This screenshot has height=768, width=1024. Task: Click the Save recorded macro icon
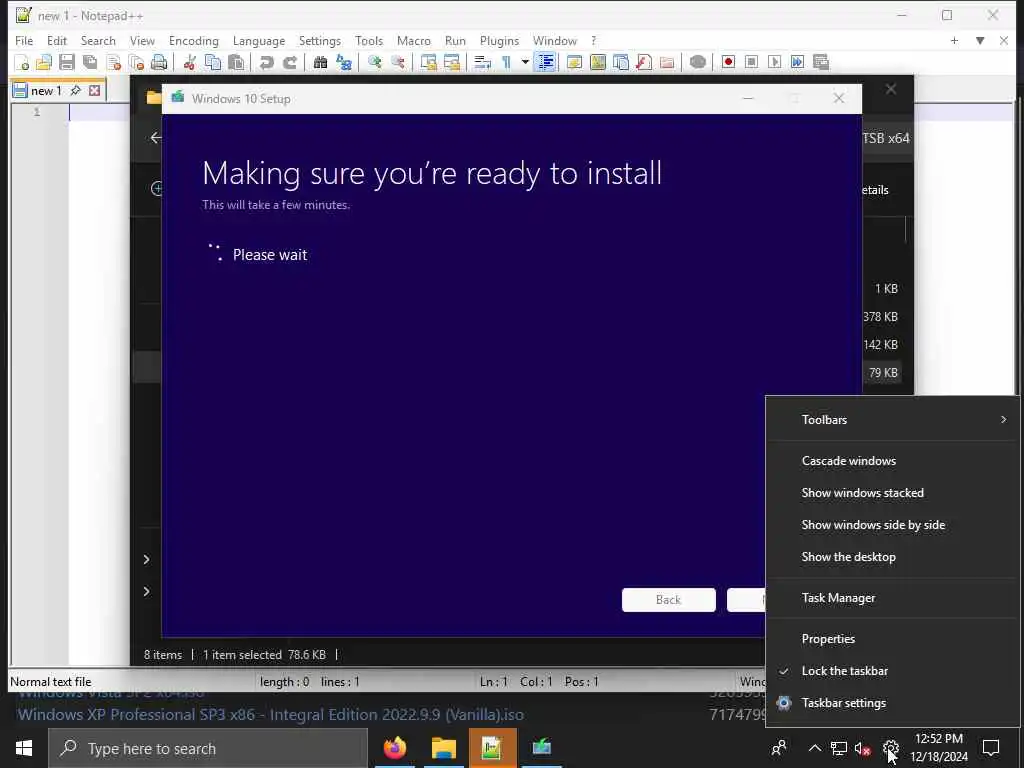point(821,62)
